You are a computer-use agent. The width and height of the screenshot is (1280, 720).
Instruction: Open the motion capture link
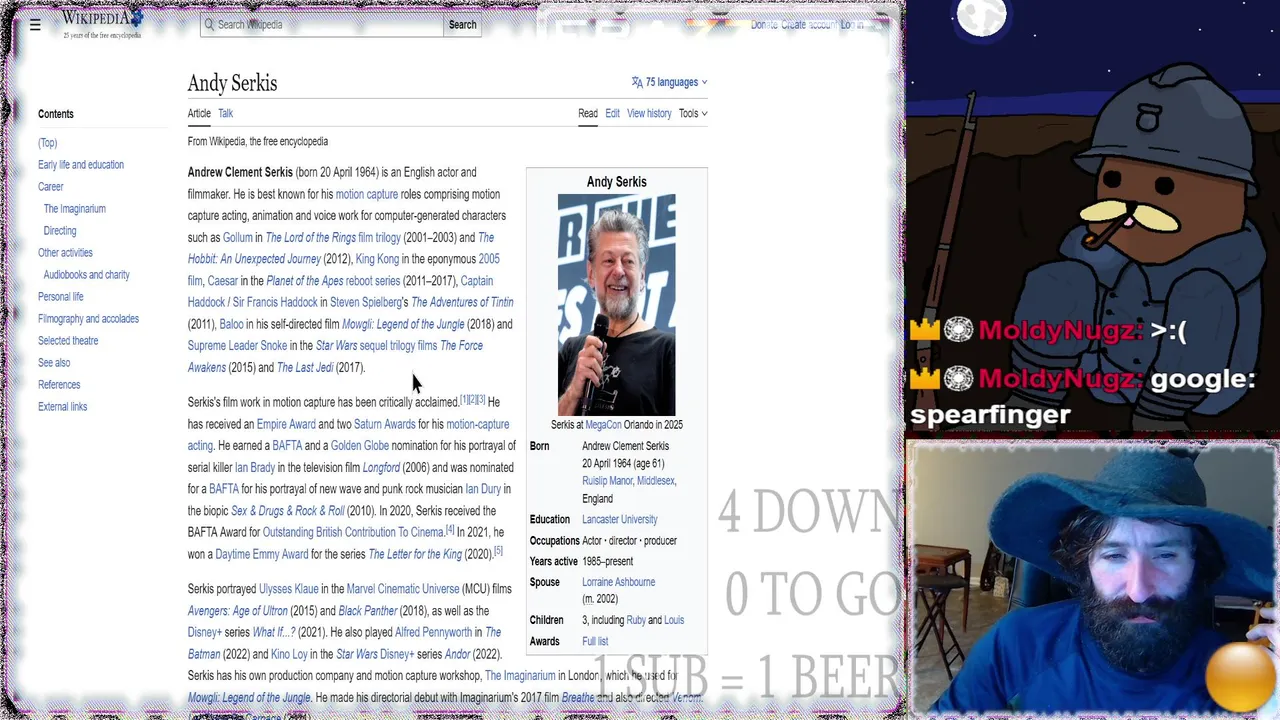click(367, 194)
